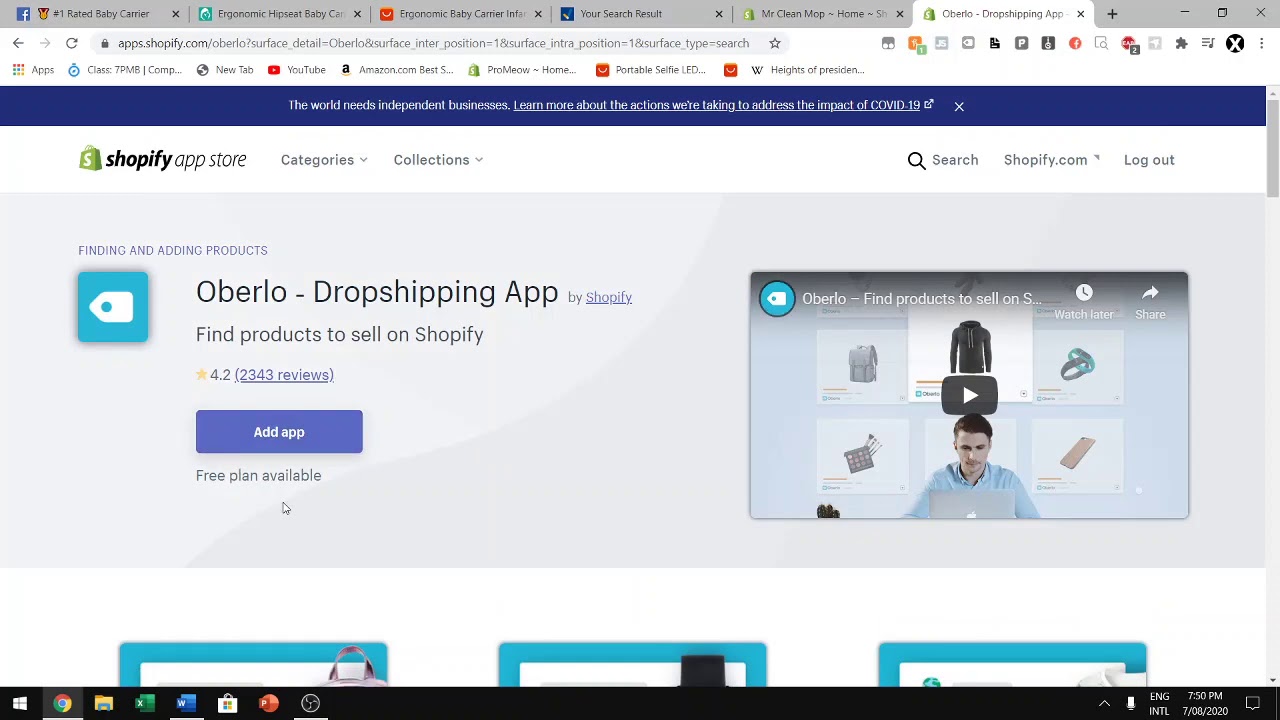Click Share arrow on the video
Screen dimensions: 1280x720
click(x=1150, y=293)
